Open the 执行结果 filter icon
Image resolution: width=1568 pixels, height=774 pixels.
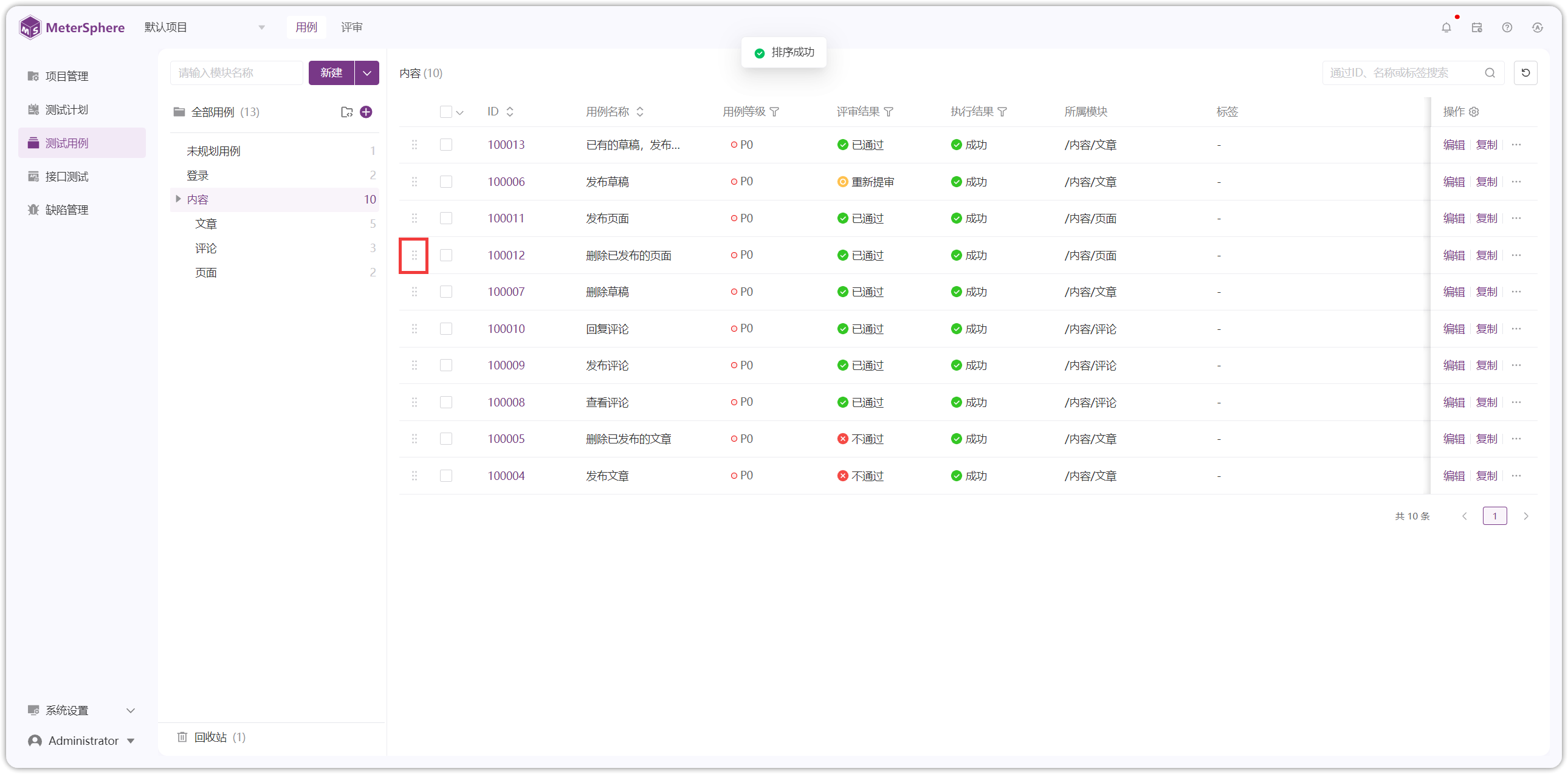point(1003,112)
